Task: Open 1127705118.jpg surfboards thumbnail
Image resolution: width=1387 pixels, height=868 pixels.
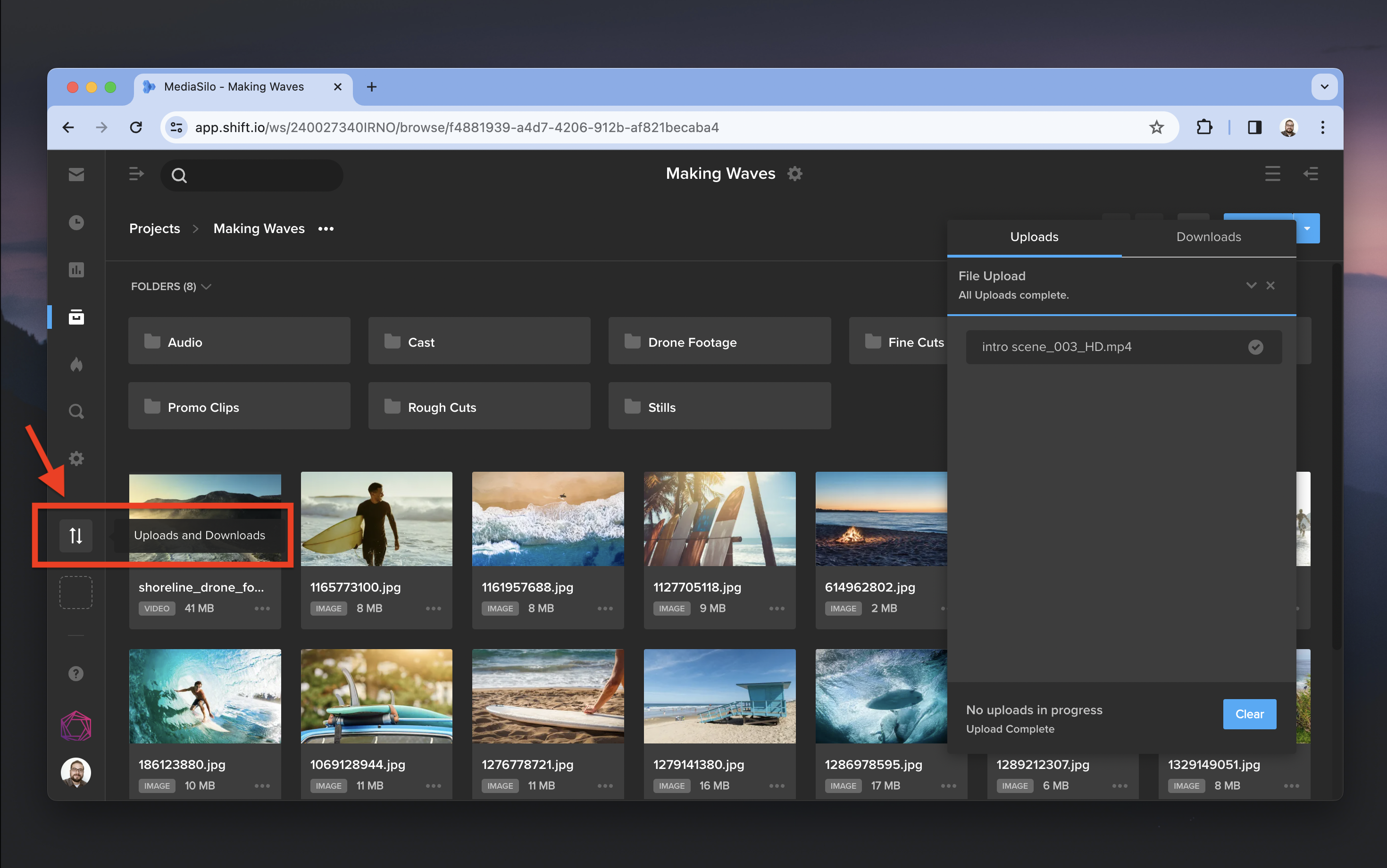Action: [x=719, y=518]
